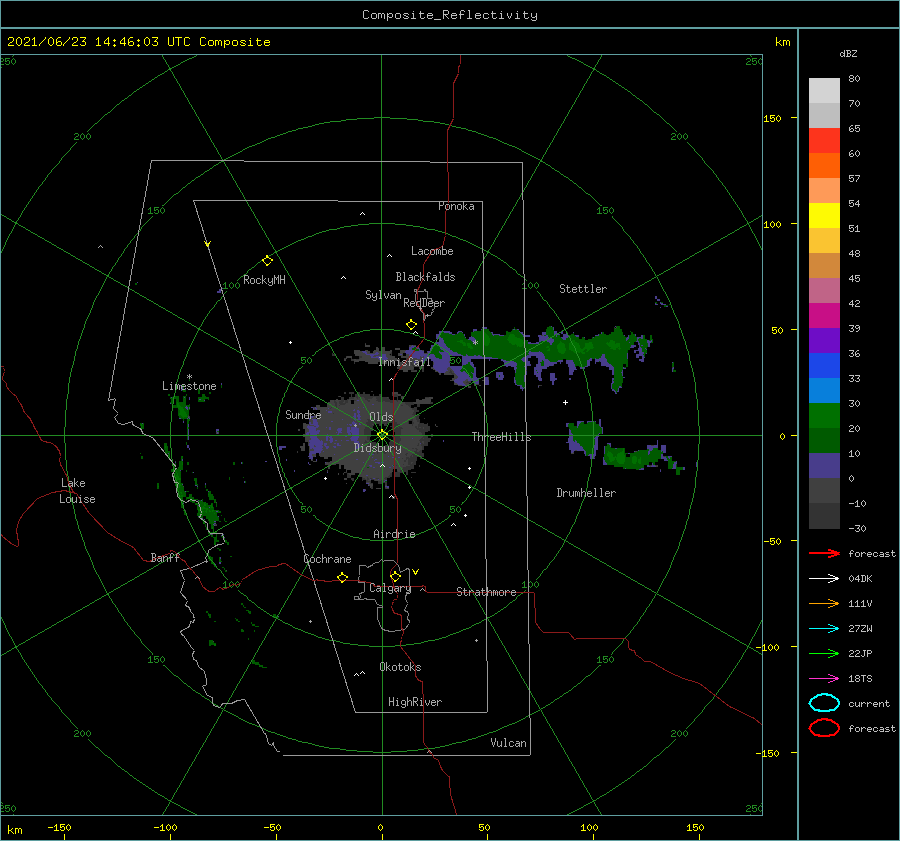Click the green 22JP arrow icon
This screenshot has height=841, width=900.
coord(824,653)
